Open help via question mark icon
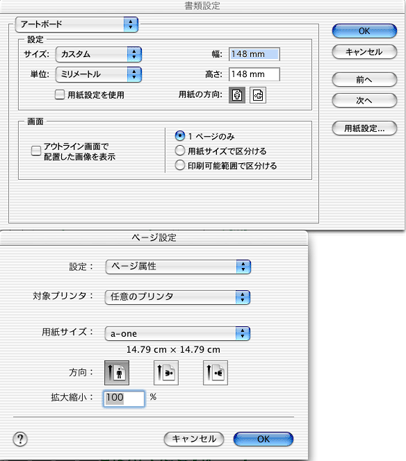 pos(20,439)
